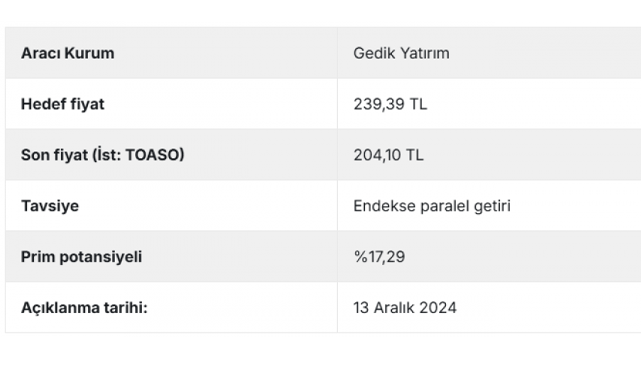Select the 239,39 TL target price
This screenshot has width=641, height=380.
390,104
